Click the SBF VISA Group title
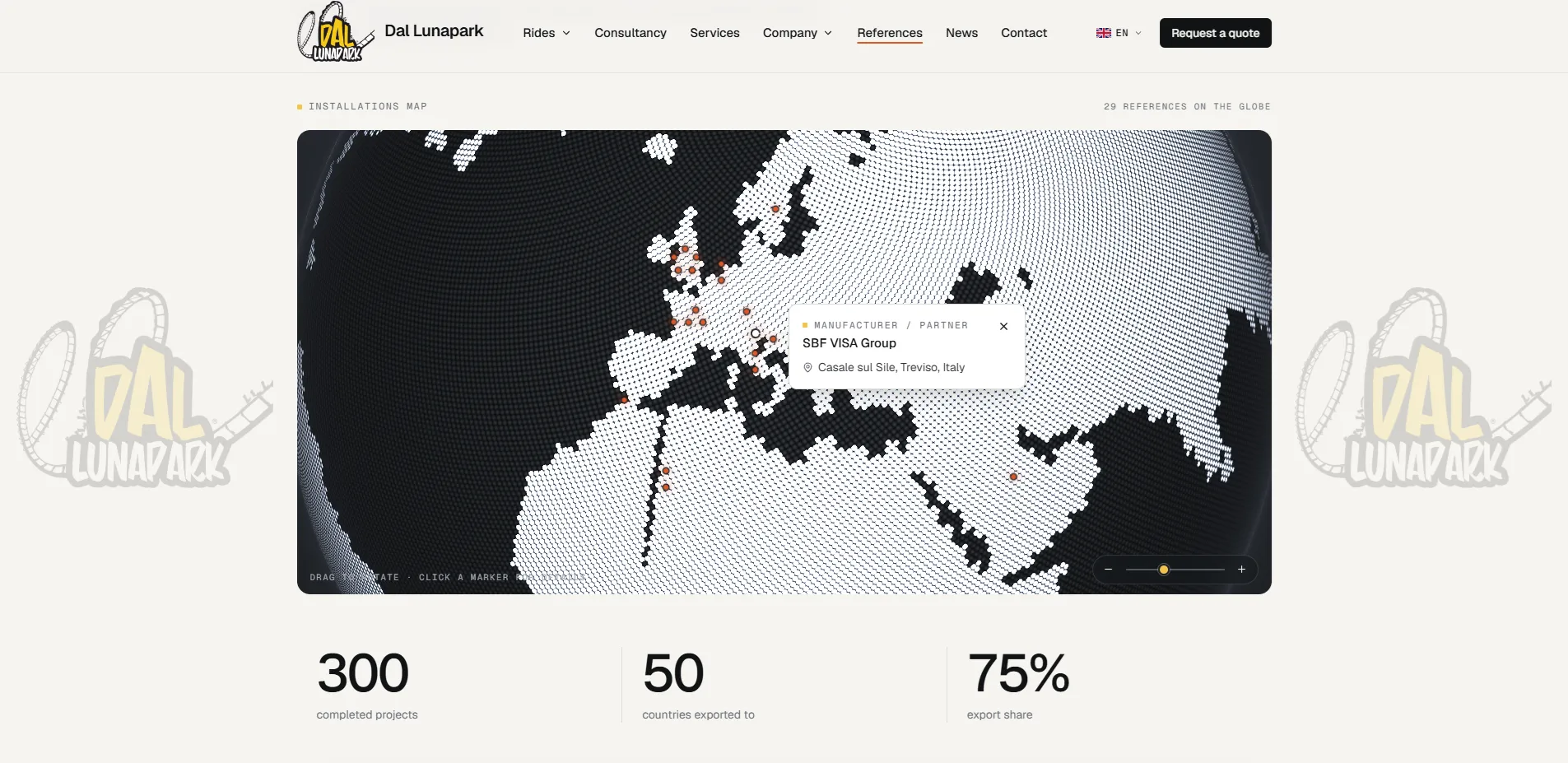The height and width of the screenshot is (763, 1568). [x=849, y=343]
